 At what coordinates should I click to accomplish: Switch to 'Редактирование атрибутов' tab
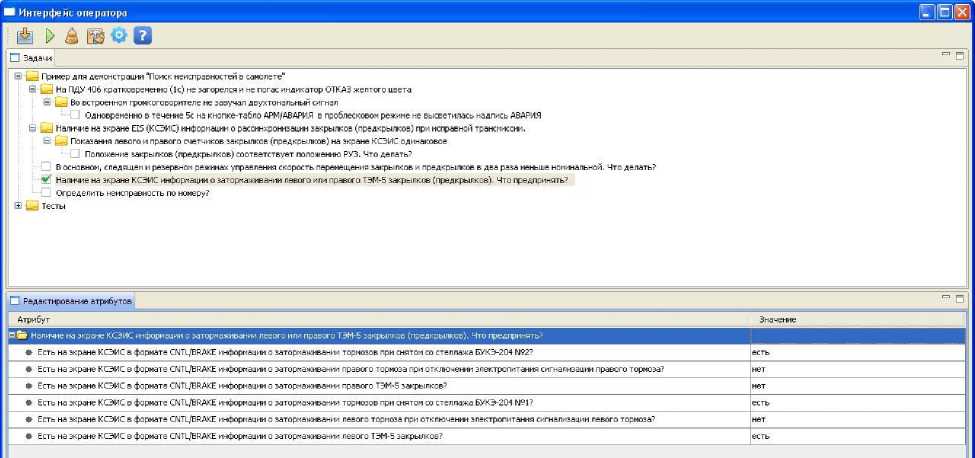(72, 301)
